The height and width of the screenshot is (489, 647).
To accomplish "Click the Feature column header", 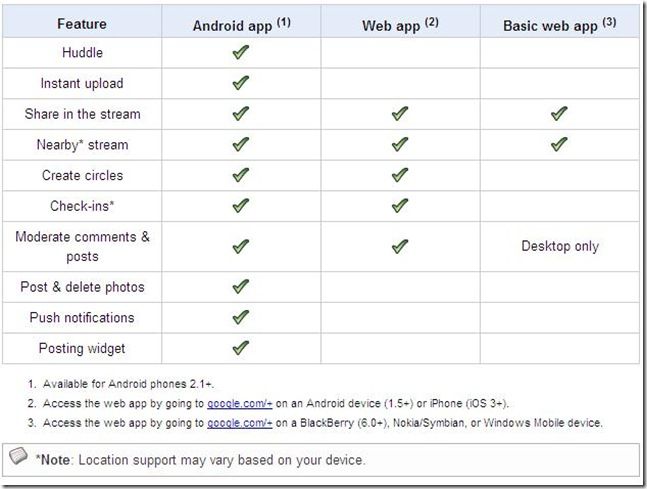I will [x=82, y=24].
